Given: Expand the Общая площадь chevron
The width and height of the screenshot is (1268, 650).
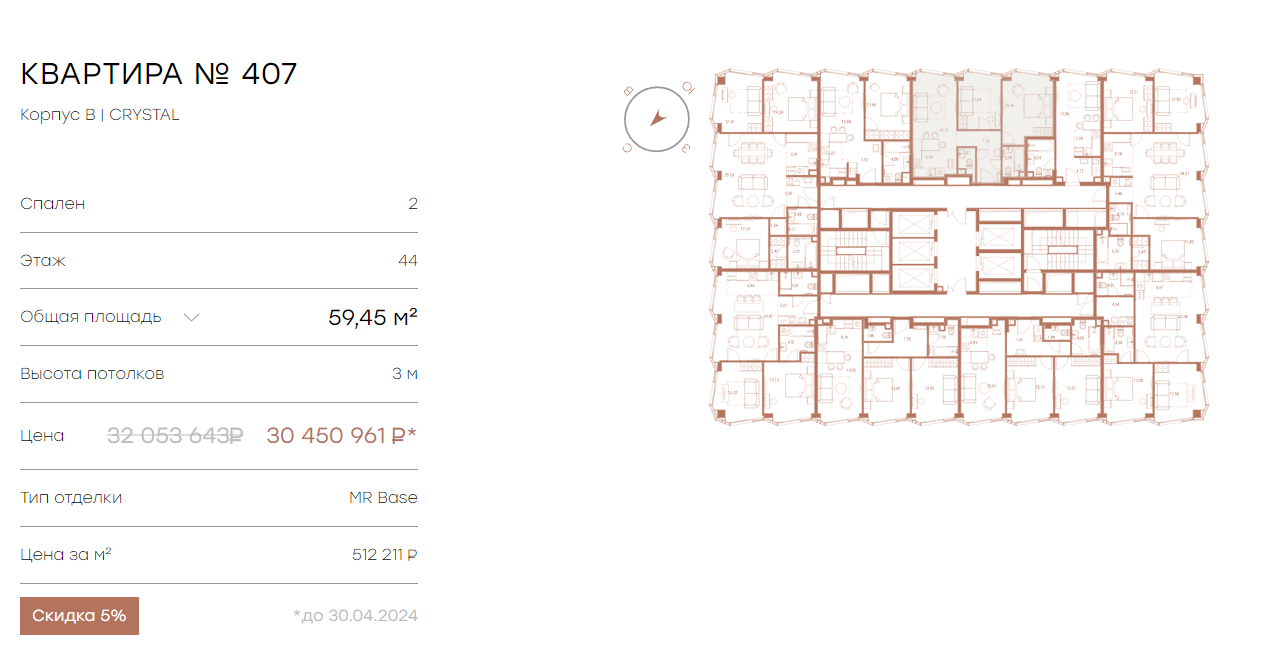Looking at the screenshot, I should (192, 317).
